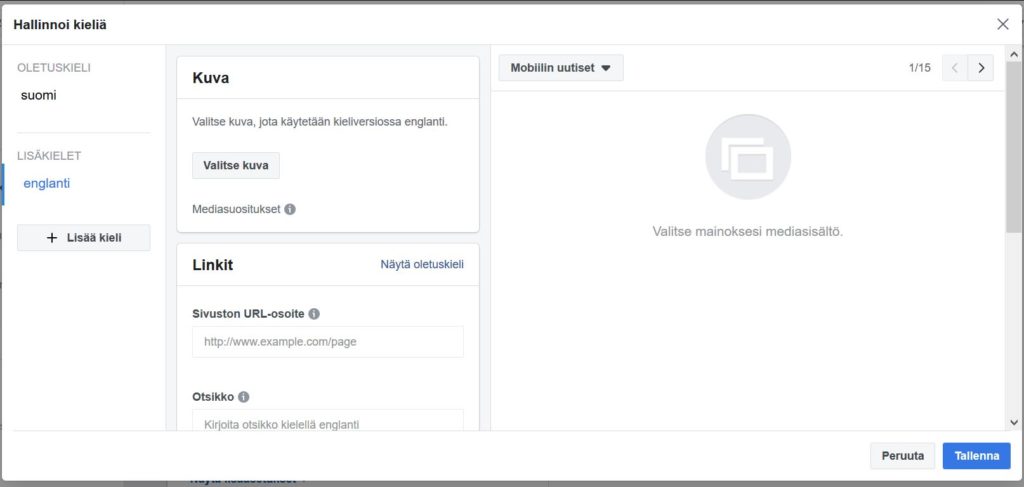The width and height of the screenshot is (1024, 487).
Task: Click the scrollbar up arrow
Action: point(1014,54)
